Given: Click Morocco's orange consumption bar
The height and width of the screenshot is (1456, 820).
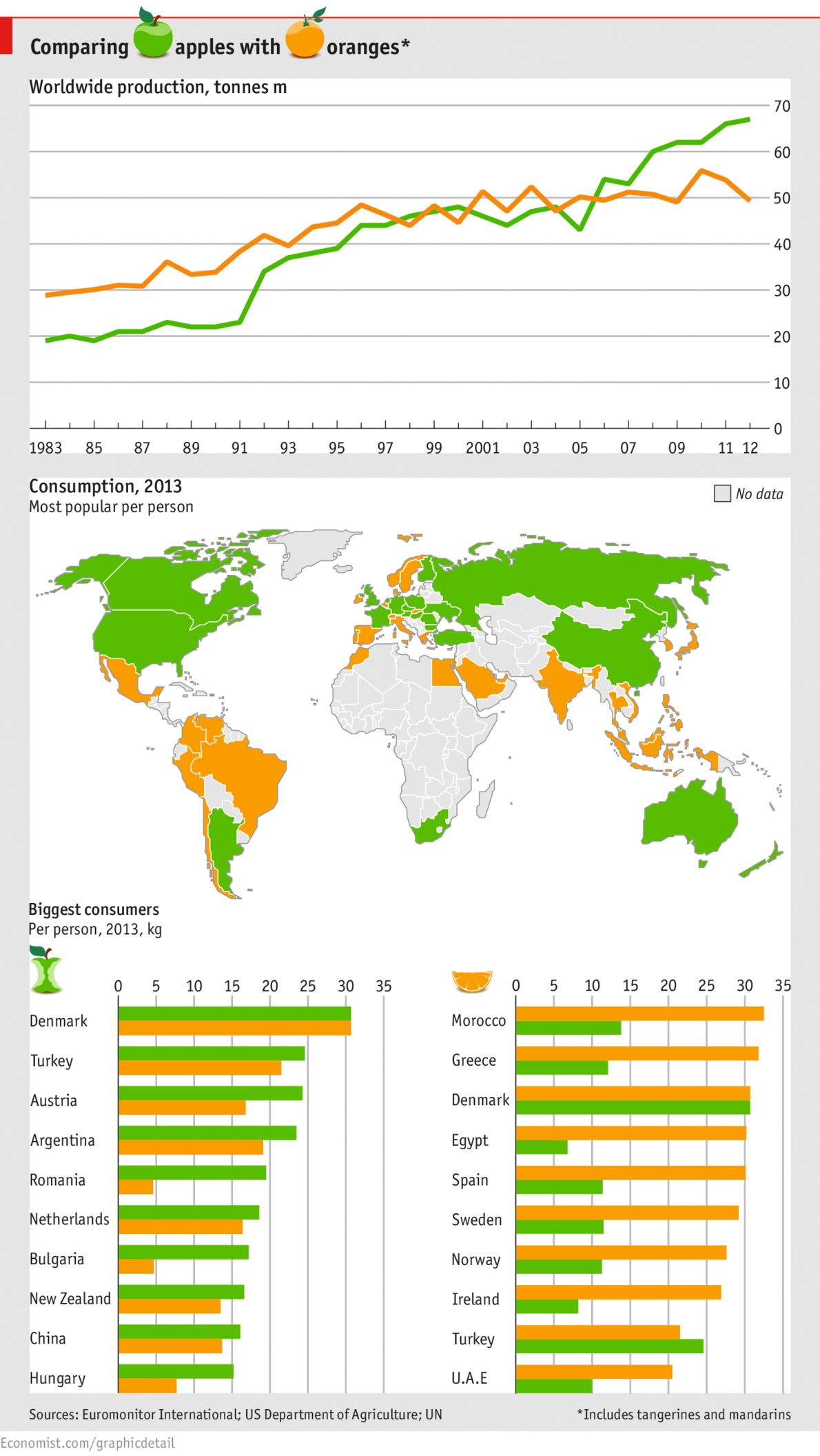Looking at the screenshot, I should (639, 1013).
